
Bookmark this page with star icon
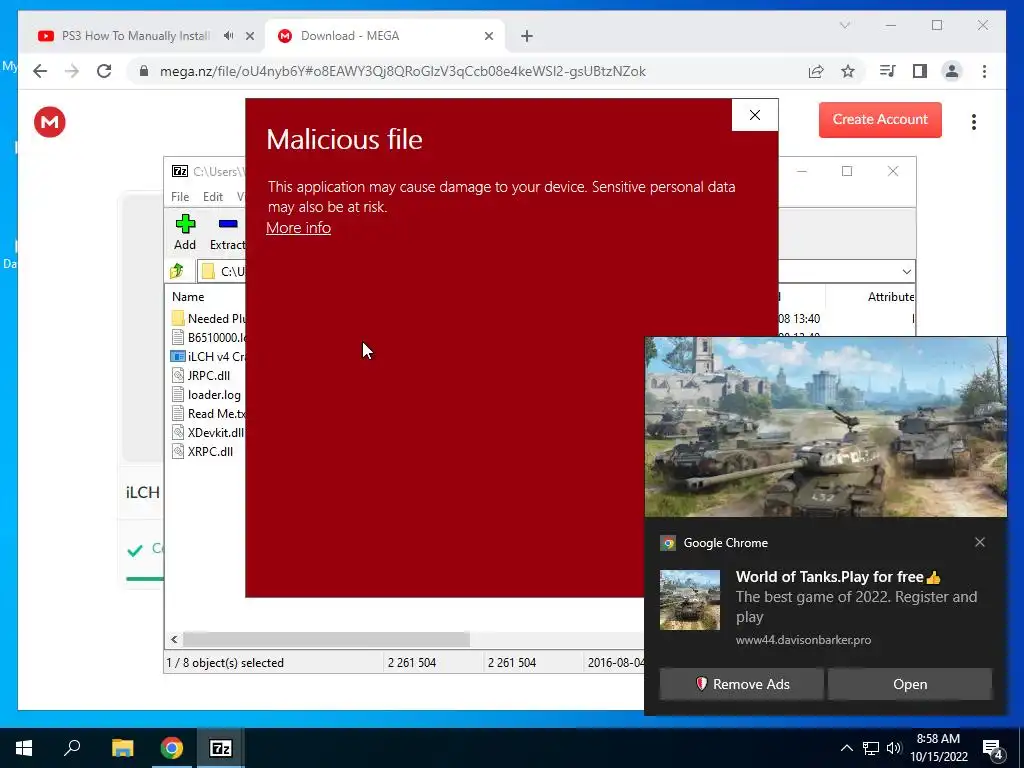click(848, 71)
